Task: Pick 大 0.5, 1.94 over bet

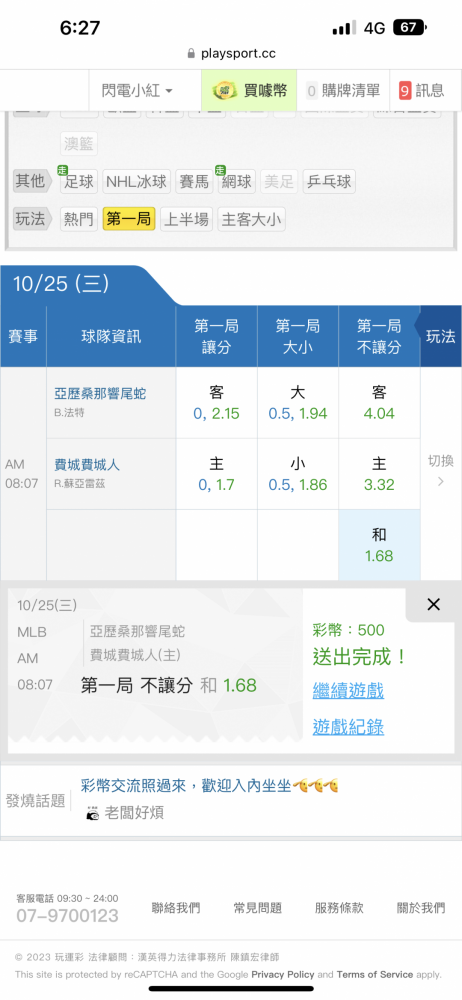Action: tap(298, 402)
